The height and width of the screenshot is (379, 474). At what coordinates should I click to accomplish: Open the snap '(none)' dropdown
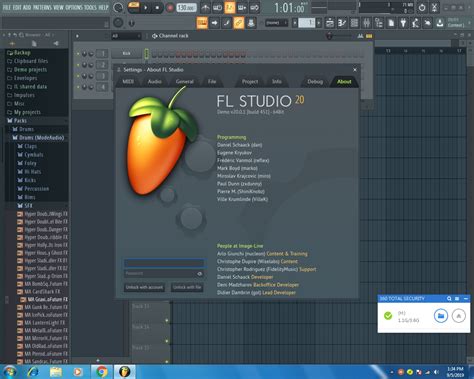[x=276, y=23]
